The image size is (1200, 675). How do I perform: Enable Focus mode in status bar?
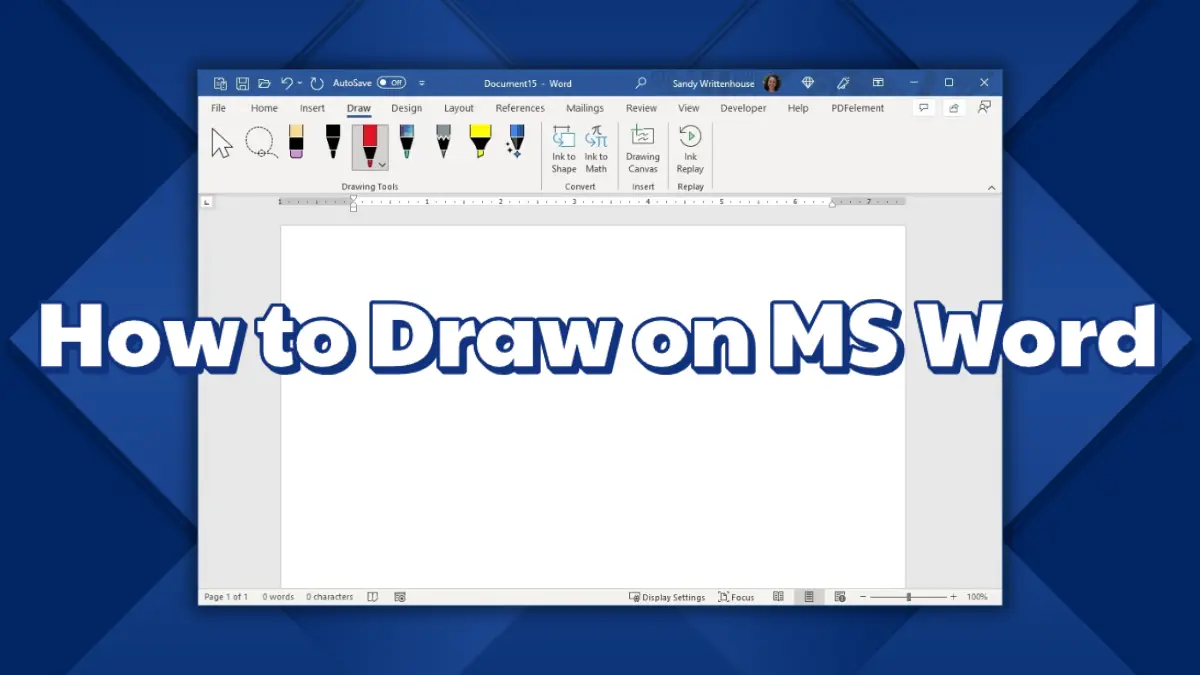tap(736, 597)
